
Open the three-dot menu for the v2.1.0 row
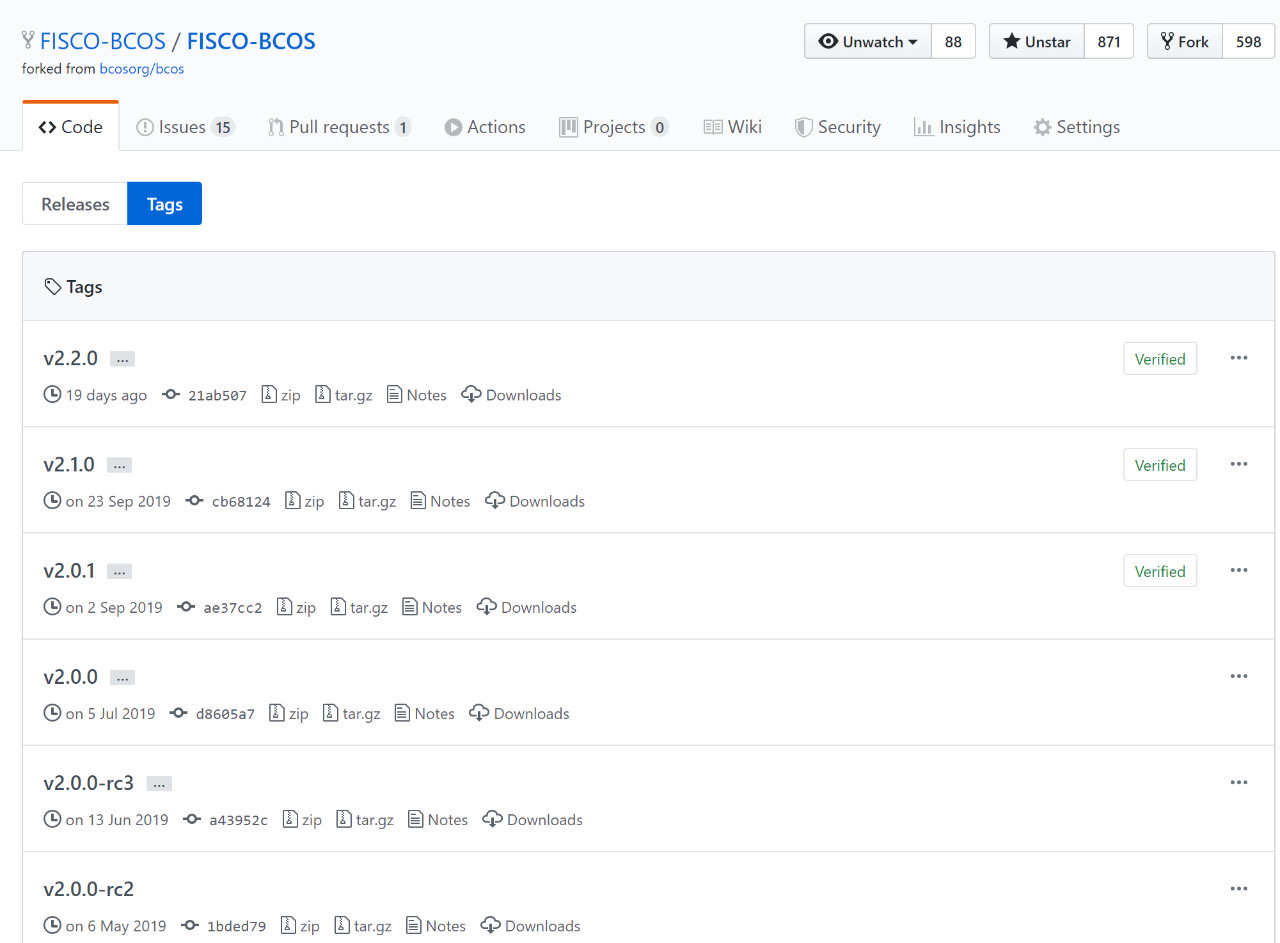pos(1239,464)
